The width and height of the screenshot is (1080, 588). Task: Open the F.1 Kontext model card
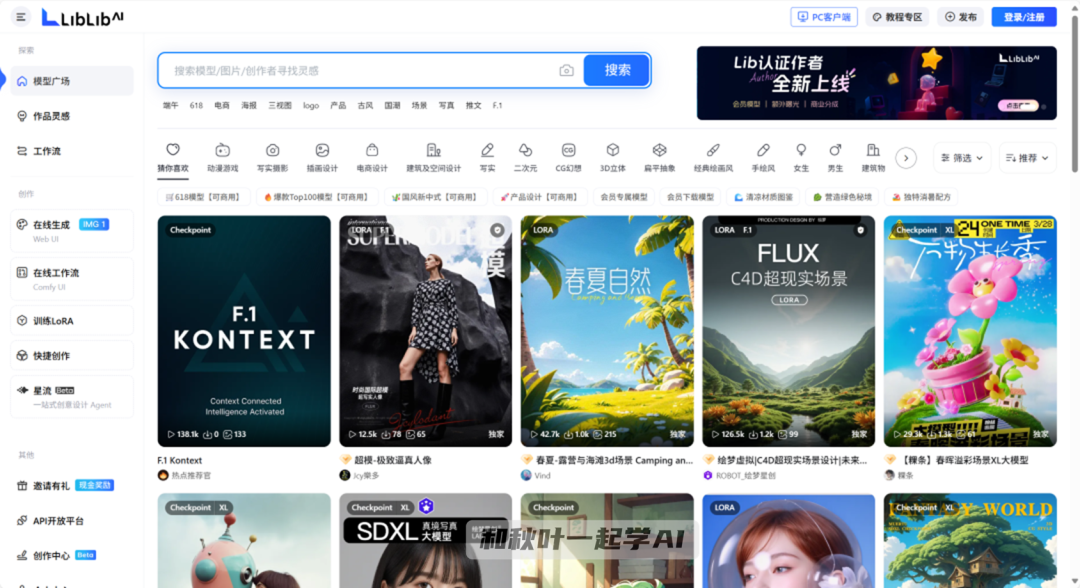(244, 331)
